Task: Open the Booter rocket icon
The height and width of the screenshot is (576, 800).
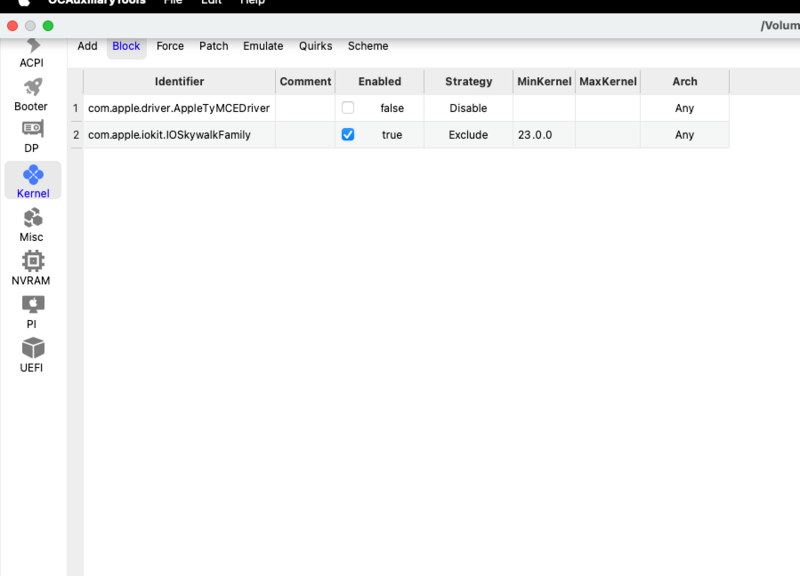Action: click(33, 87)
